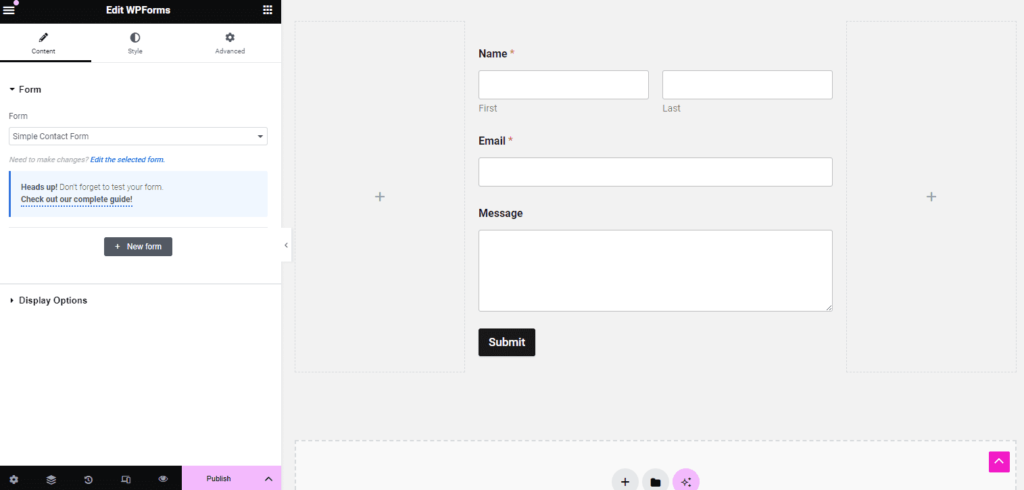Click the pink scroll-to-top arrow button

pyautogui.click(x=999, y=461)
